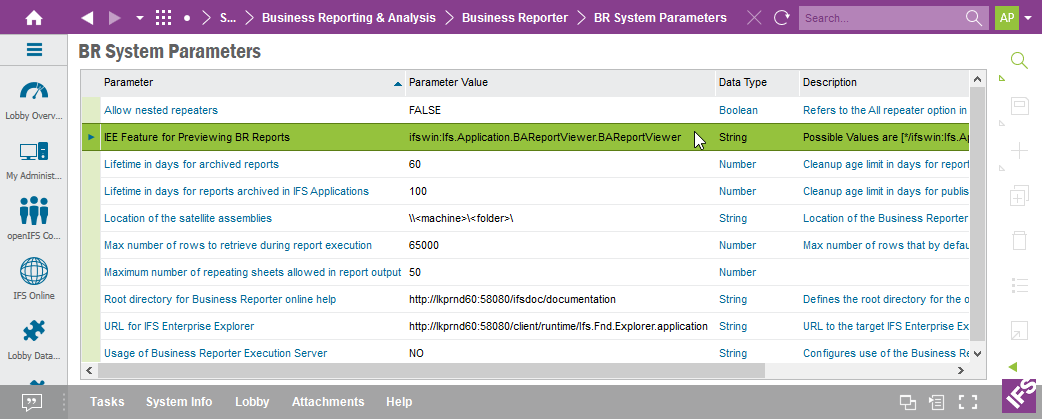Click the open-in-window arrow icon
Image resolution: width=1042 pixels, height=419 pixels.
tap(1019, 330)
